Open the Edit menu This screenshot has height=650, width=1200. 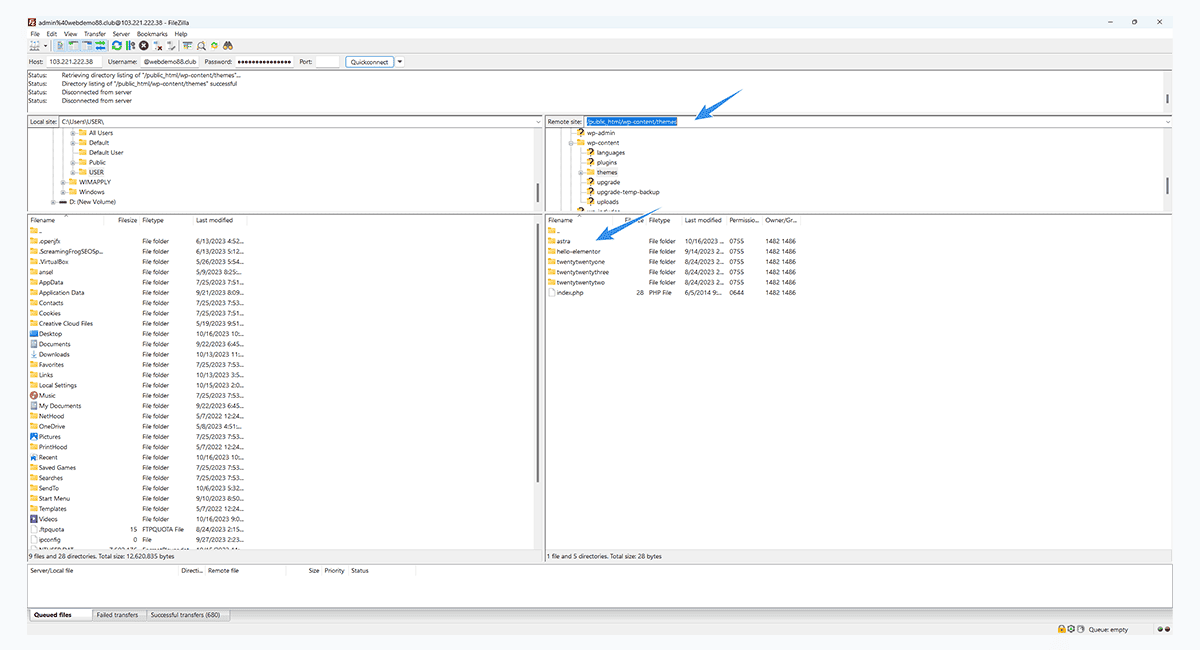tap(52, 34)
